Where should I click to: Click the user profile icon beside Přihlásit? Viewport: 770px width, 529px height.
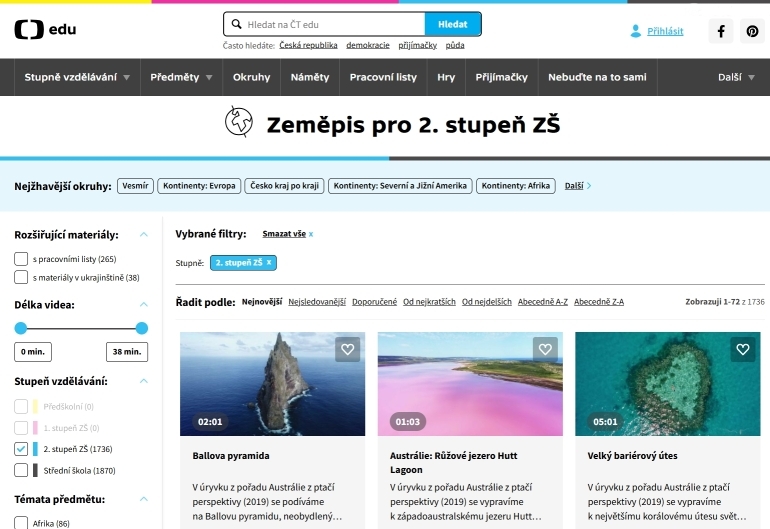(635, 31)
